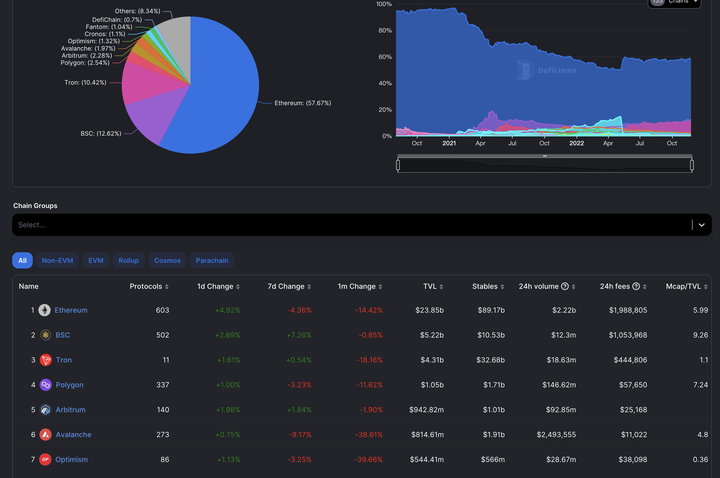
Task: Click BSC 7d change +7.26%
Action: 299,335
